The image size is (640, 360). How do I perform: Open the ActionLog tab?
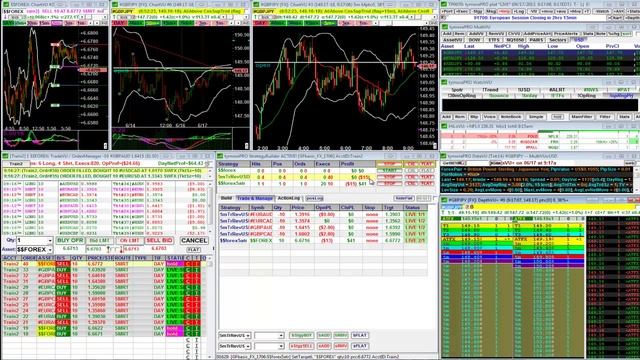point(289,198)
